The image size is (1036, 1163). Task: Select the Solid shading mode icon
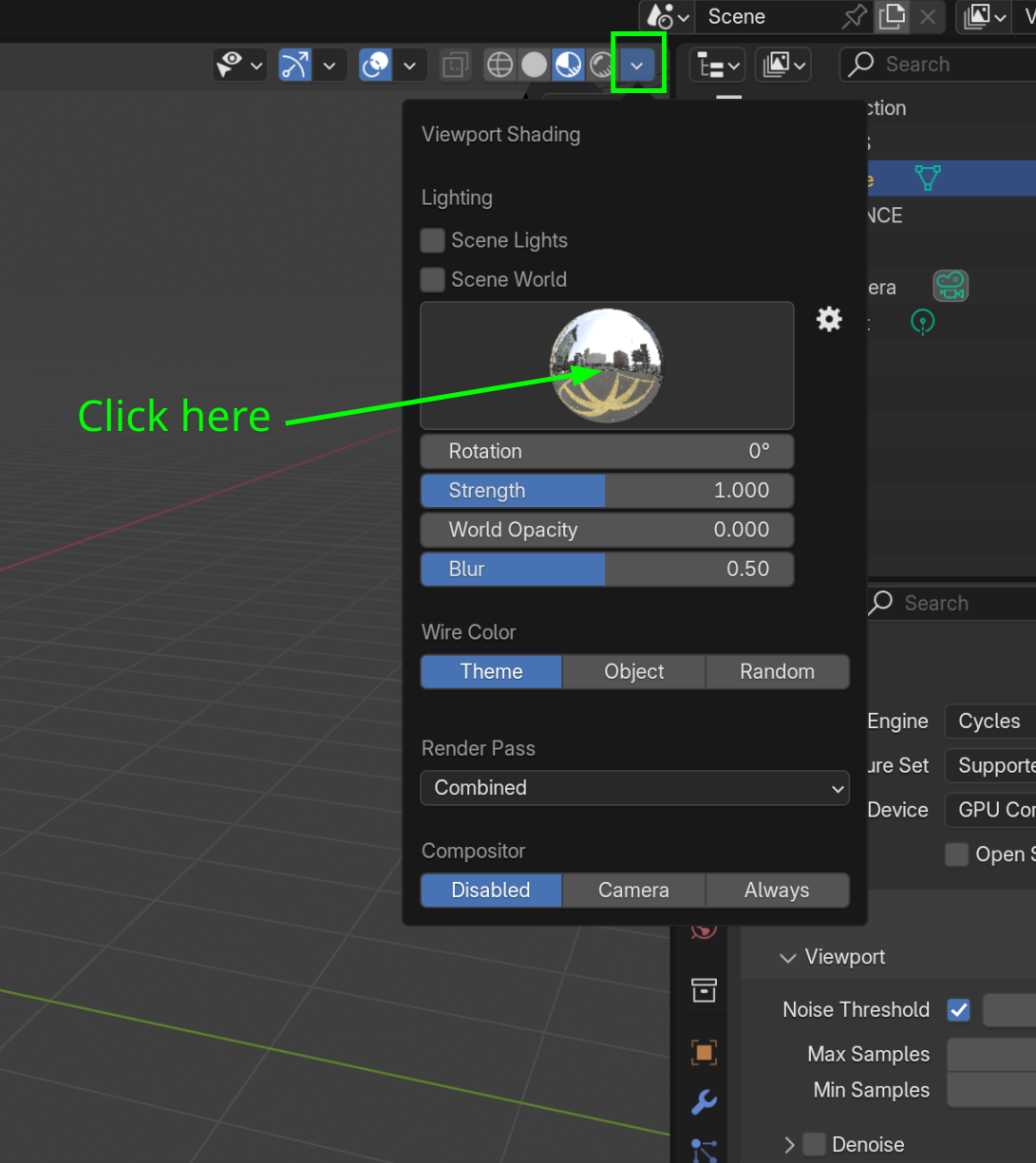pyautogui.click(x=533, y=65)
